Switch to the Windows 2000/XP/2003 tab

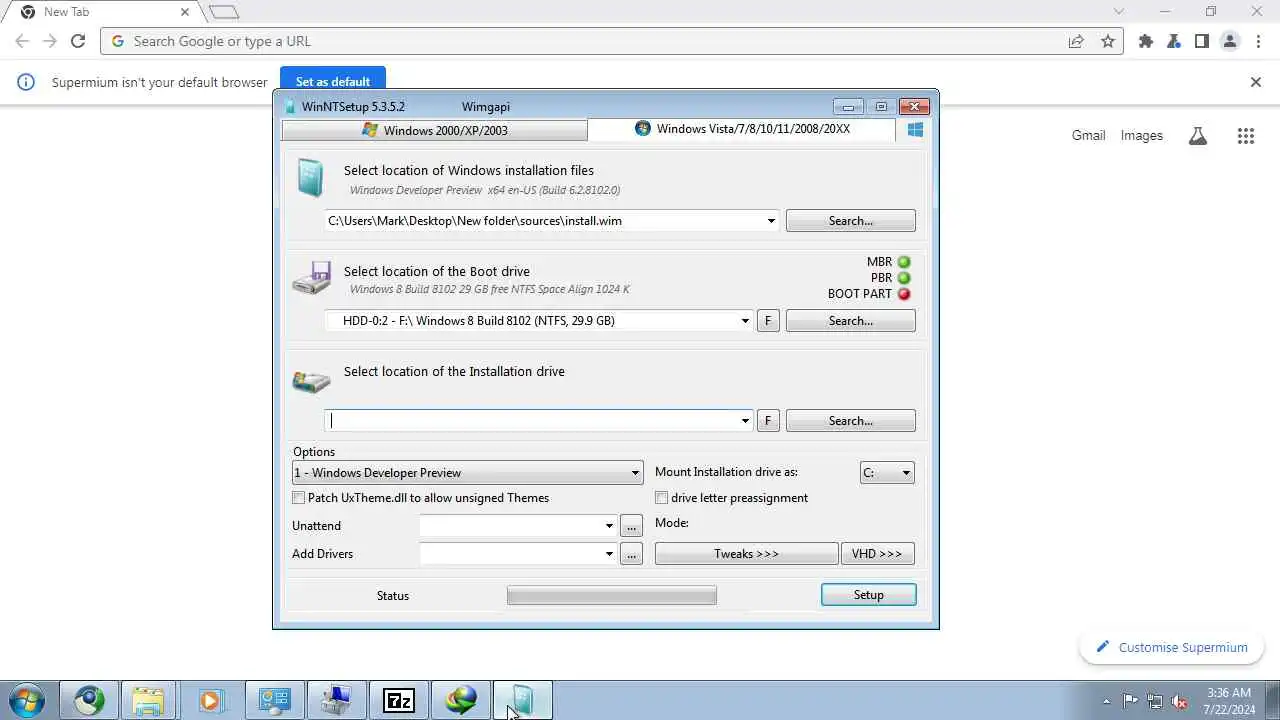(x=435, y=131)
